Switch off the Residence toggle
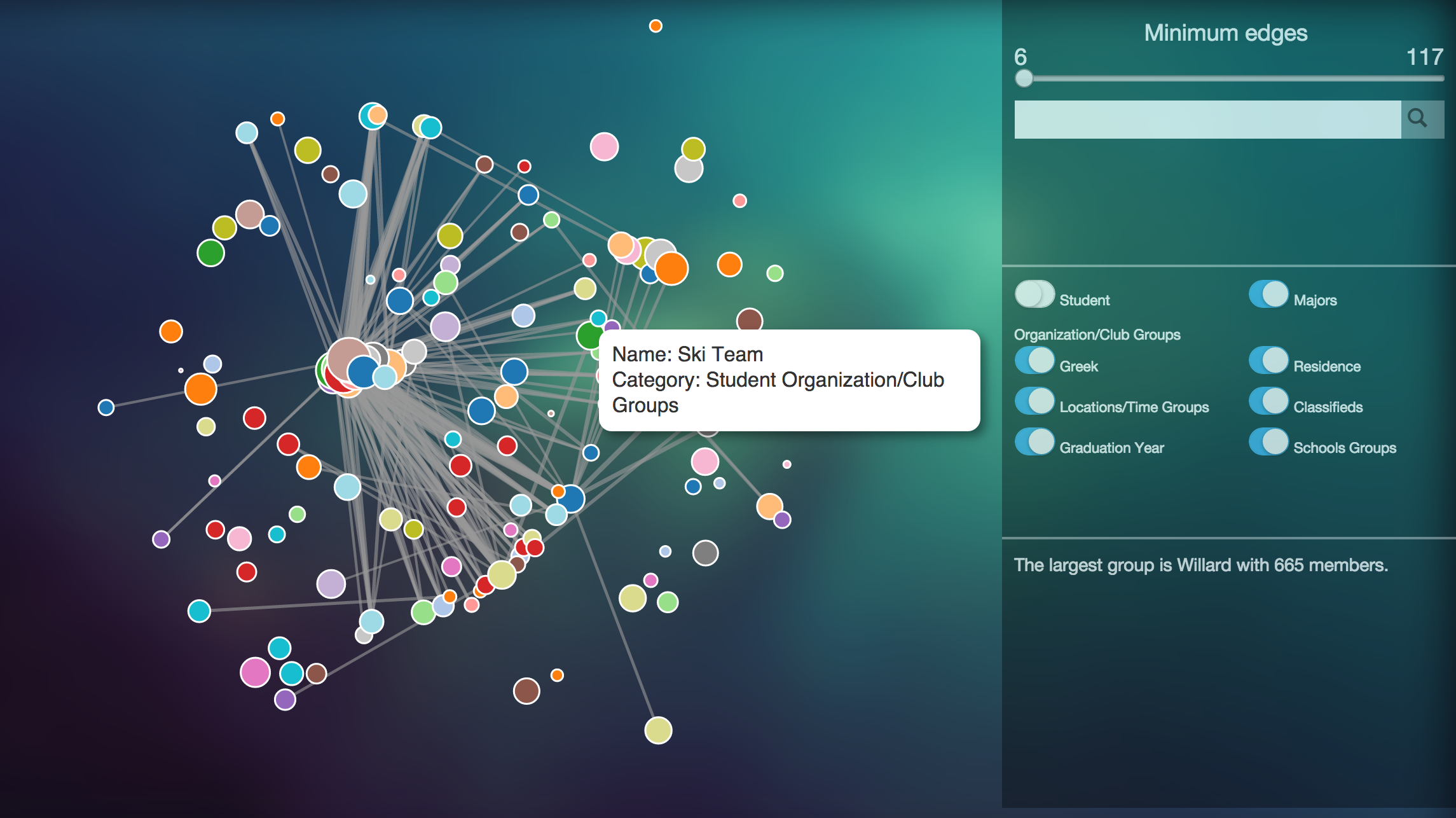 (x=1268, y=361)
